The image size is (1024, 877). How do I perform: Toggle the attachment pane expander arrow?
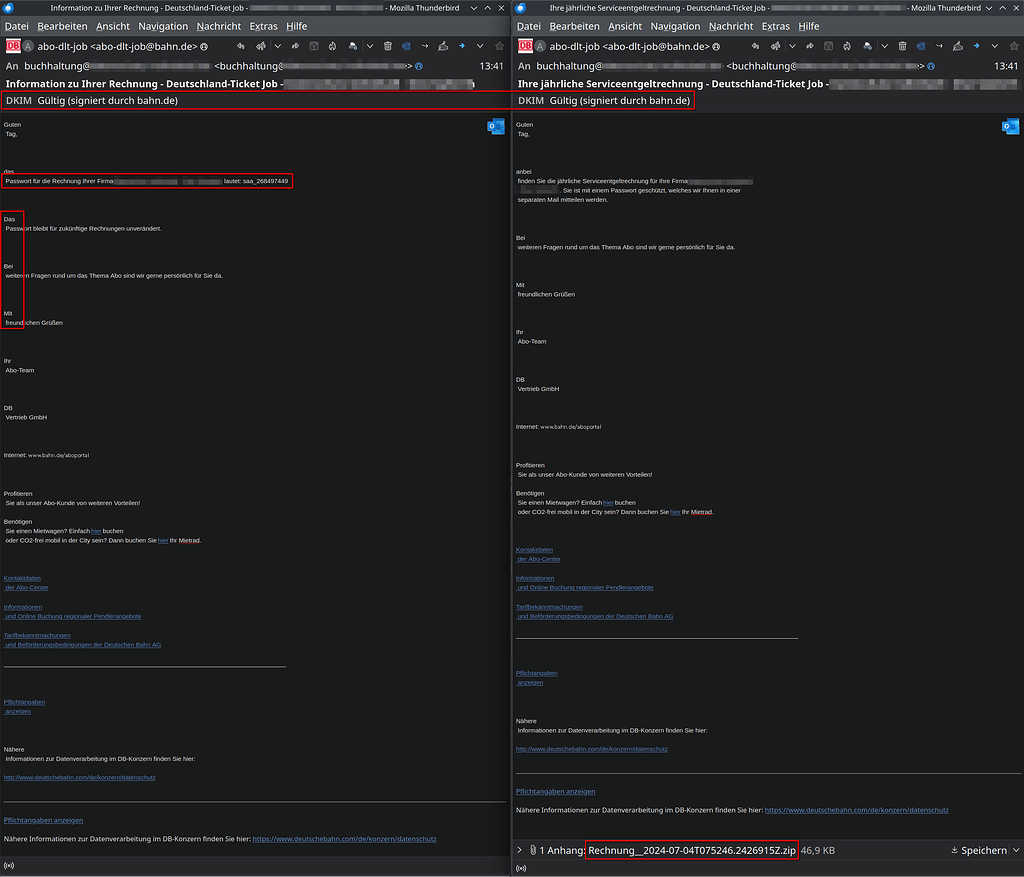point(519,850)
